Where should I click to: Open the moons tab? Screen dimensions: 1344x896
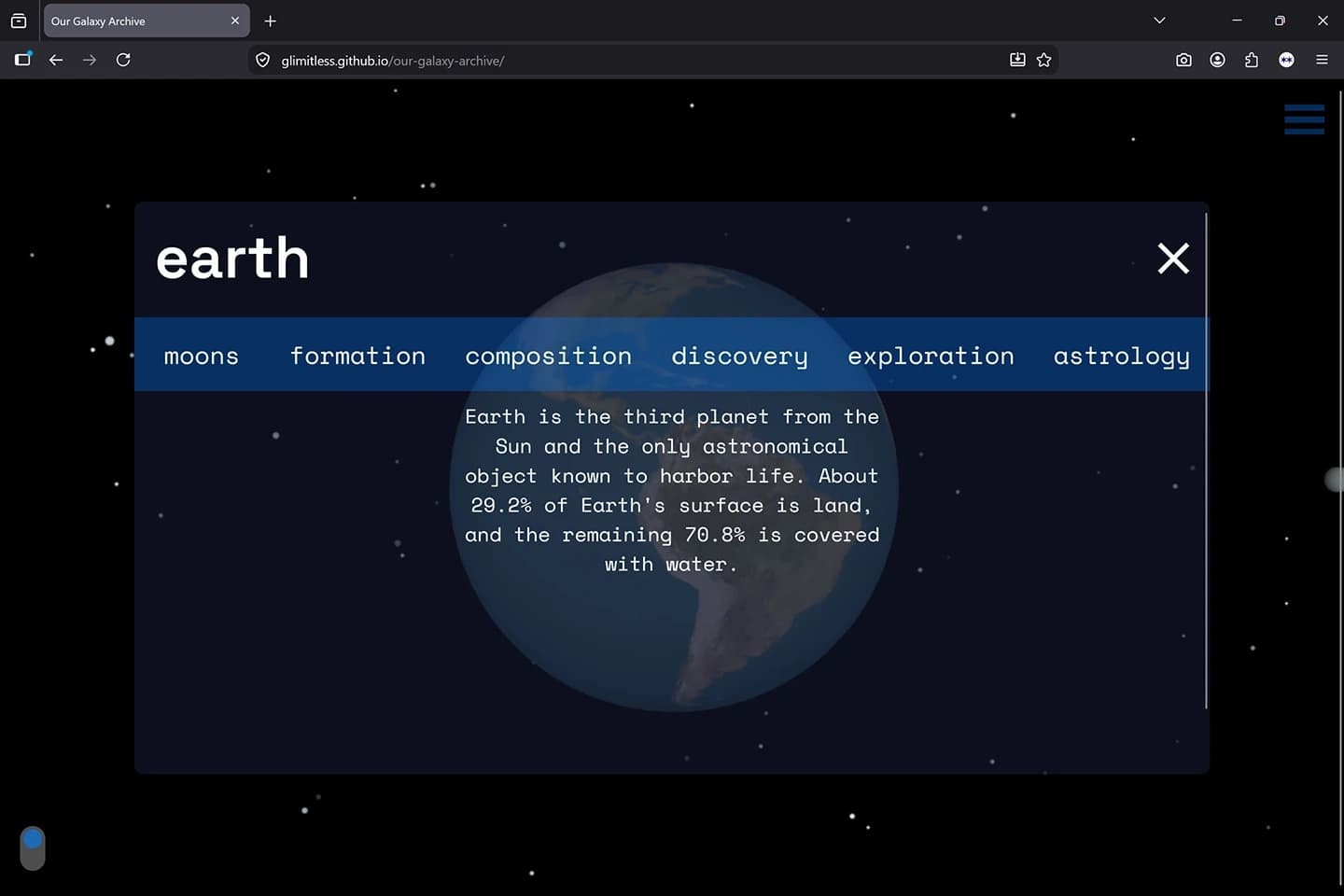click(202, 356)
